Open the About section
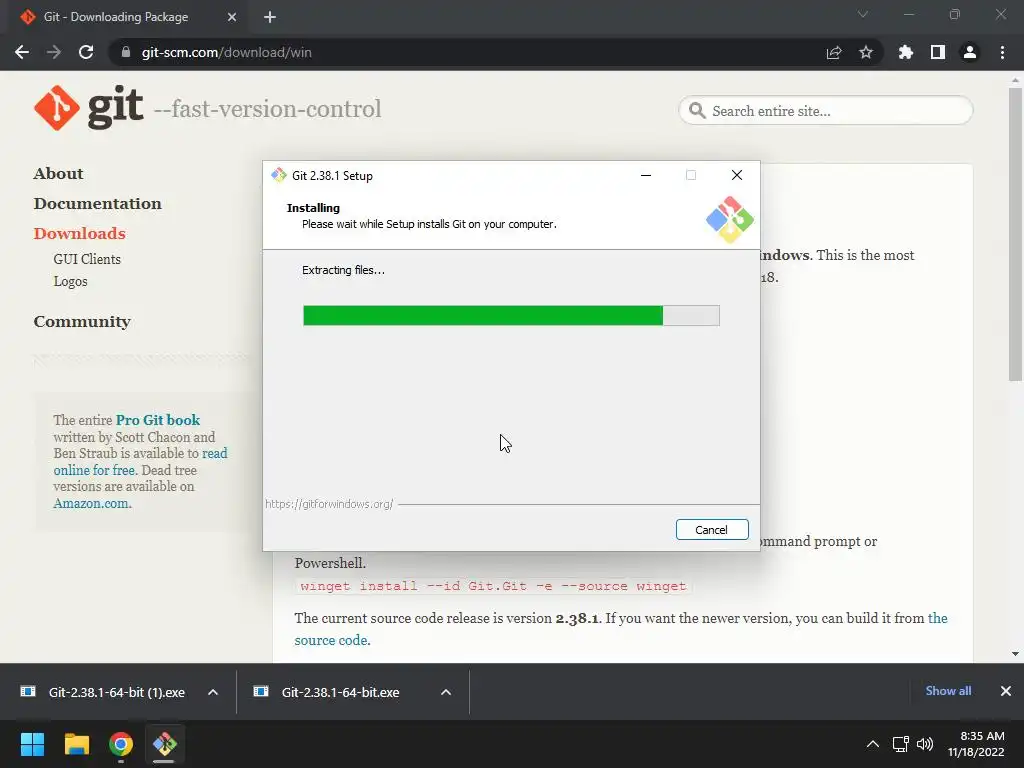Image resolution: width=1024 pixels, height=768 pixels. 58,174
